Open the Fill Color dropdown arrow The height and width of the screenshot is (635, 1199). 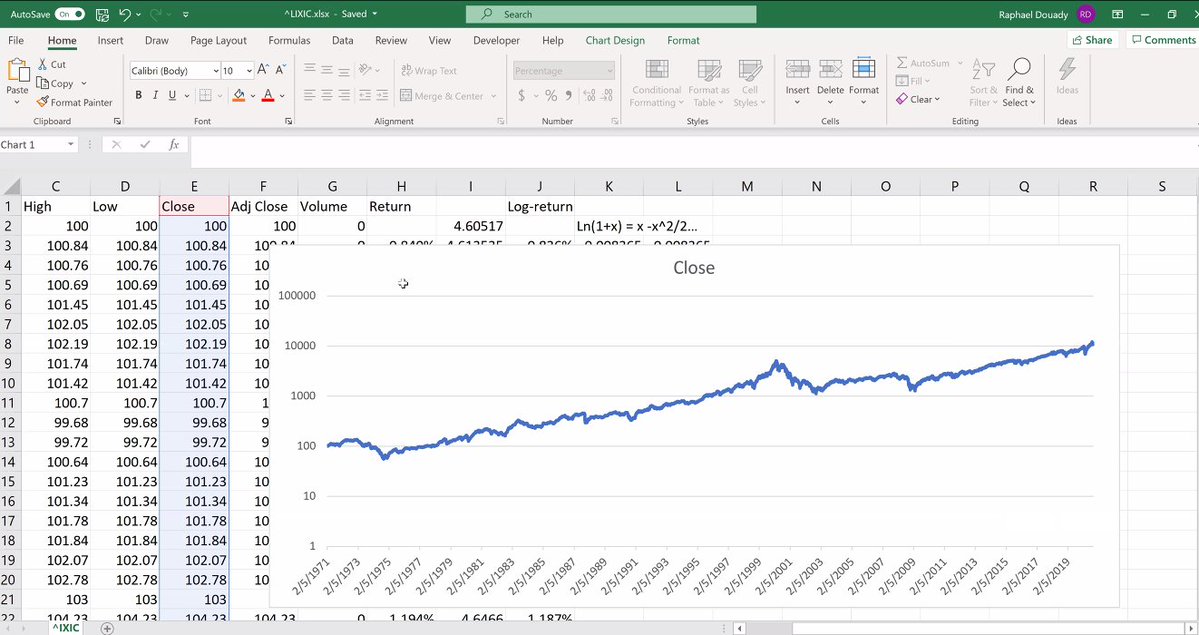point(252,96)
